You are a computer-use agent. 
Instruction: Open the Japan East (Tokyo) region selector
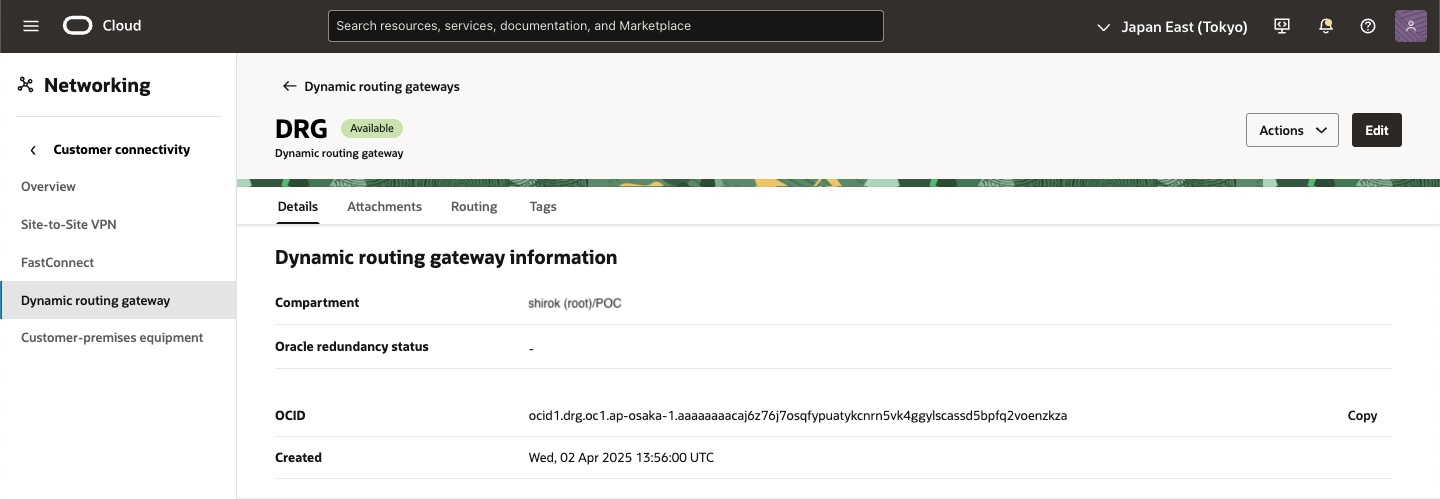[1172, 27]
